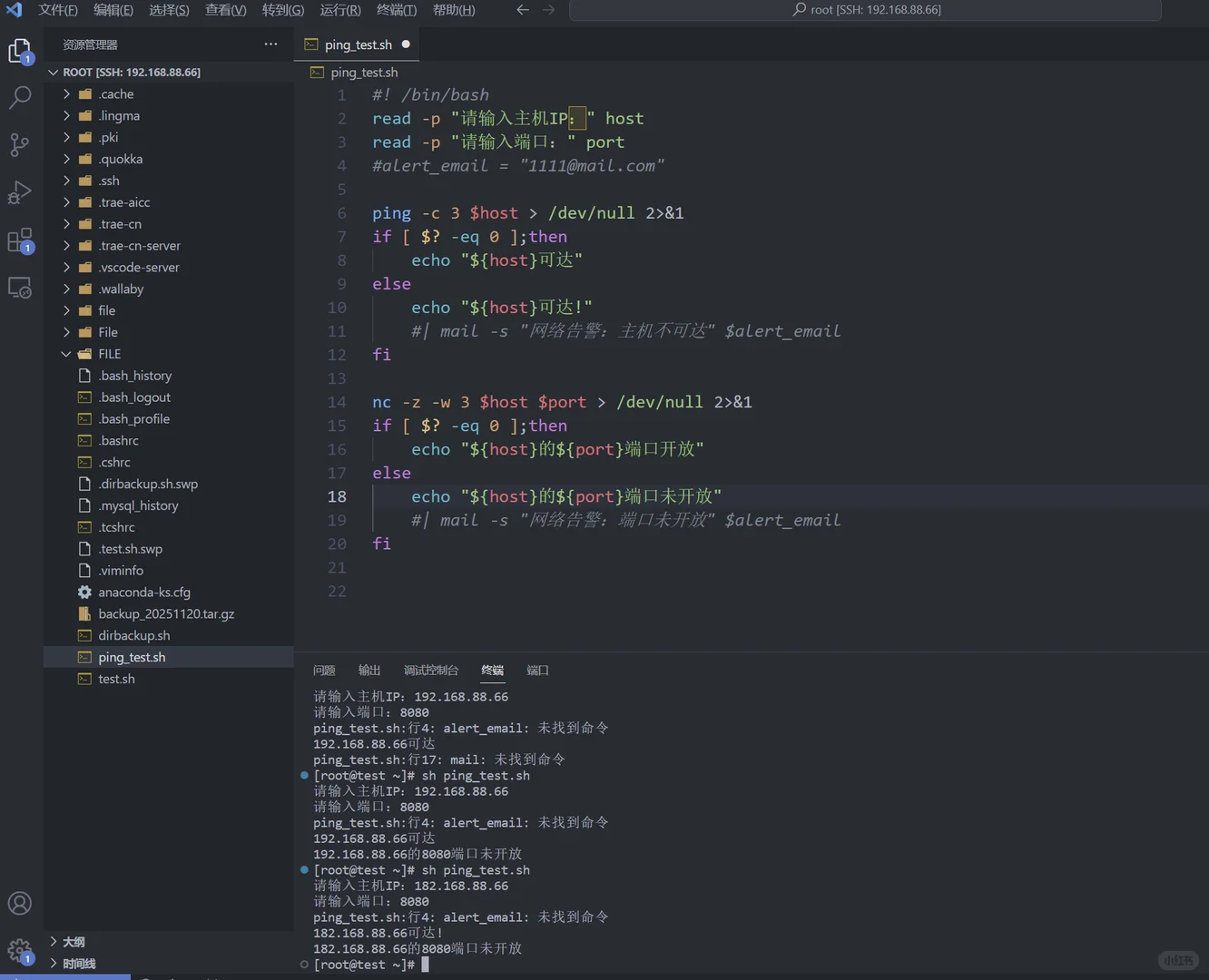
Task: Open the 终端(T) menu
Action: (x=397, y=10)
